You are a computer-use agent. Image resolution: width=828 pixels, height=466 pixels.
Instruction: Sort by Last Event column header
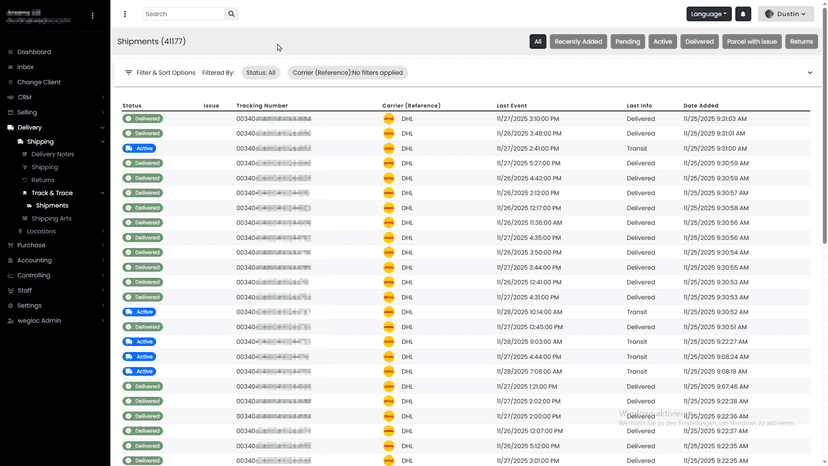511,106
